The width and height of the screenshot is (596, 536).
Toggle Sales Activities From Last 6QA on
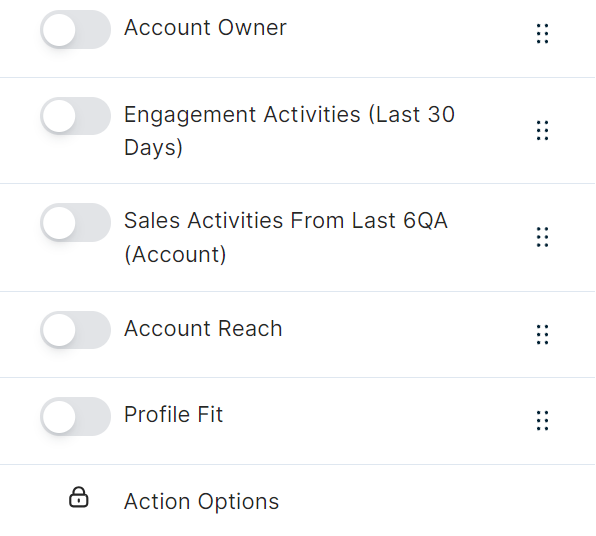point(76,222)
